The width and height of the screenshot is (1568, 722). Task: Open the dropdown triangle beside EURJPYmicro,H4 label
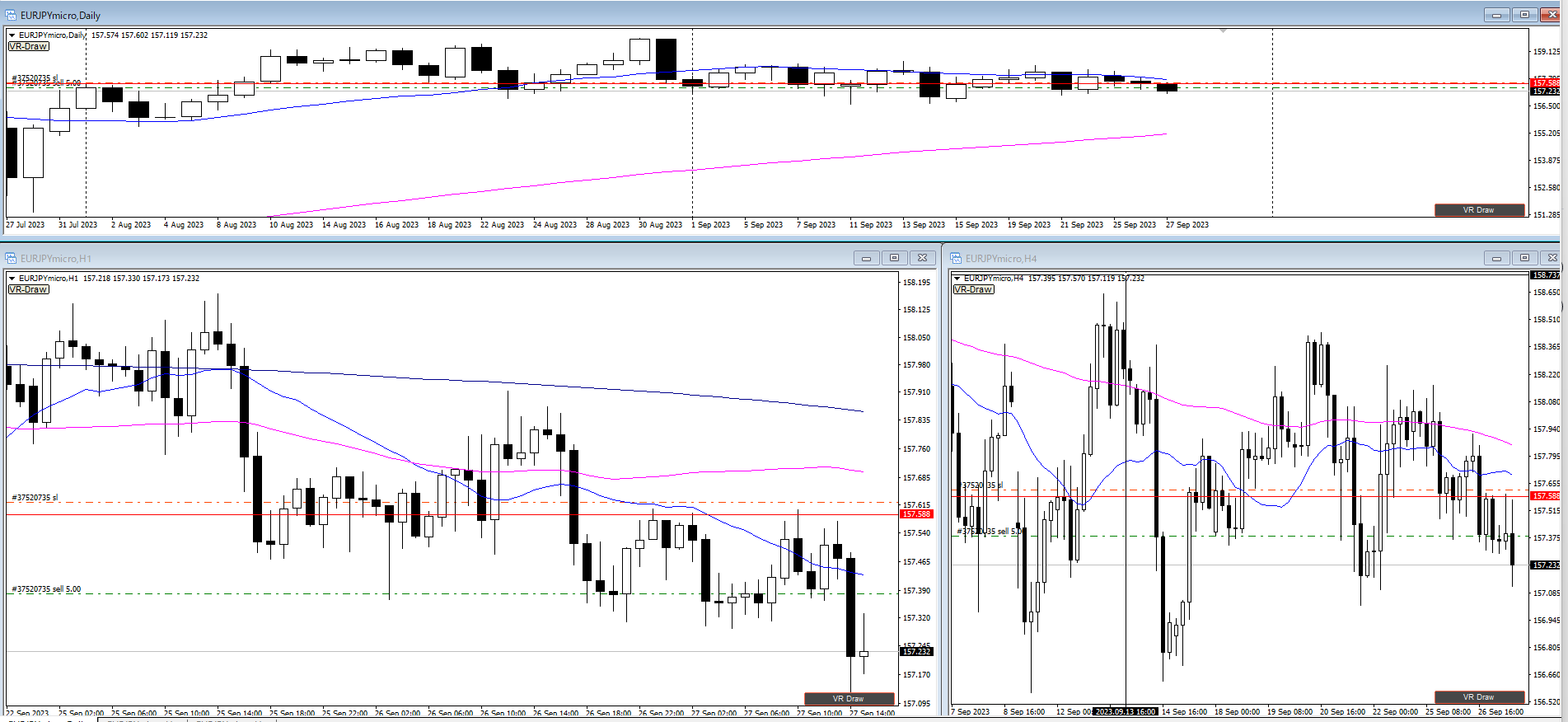(x=957, y=279)
